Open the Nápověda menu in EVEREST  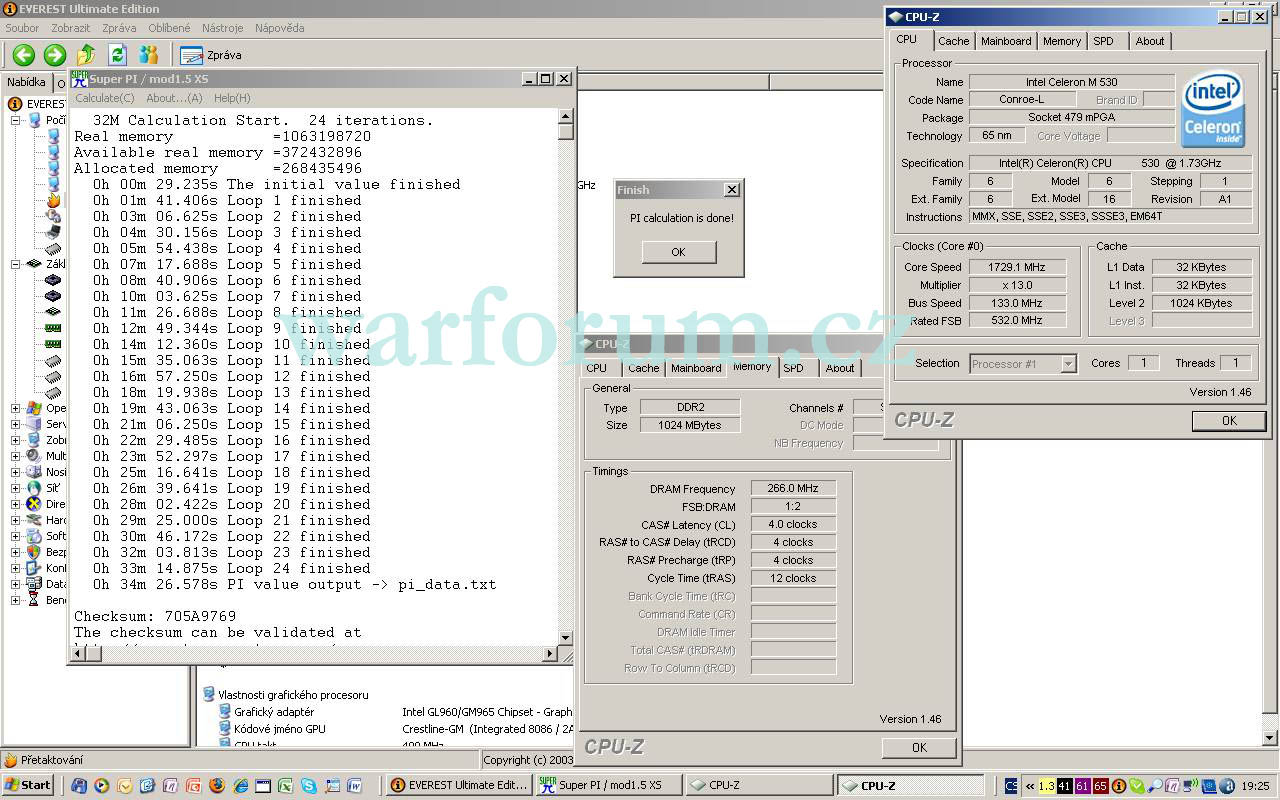pos(279,28)
